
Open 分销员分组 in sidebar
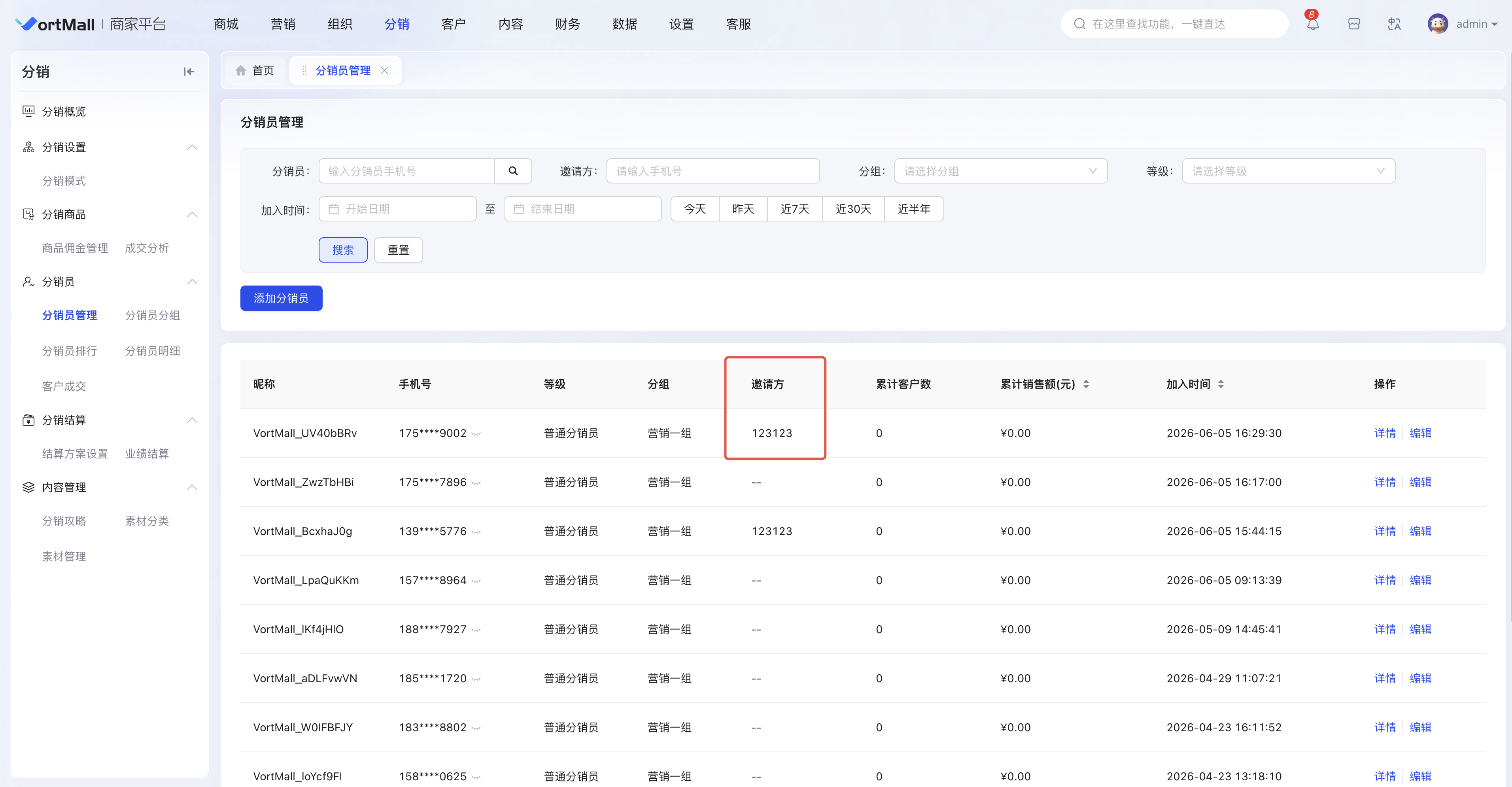point(153,315)
